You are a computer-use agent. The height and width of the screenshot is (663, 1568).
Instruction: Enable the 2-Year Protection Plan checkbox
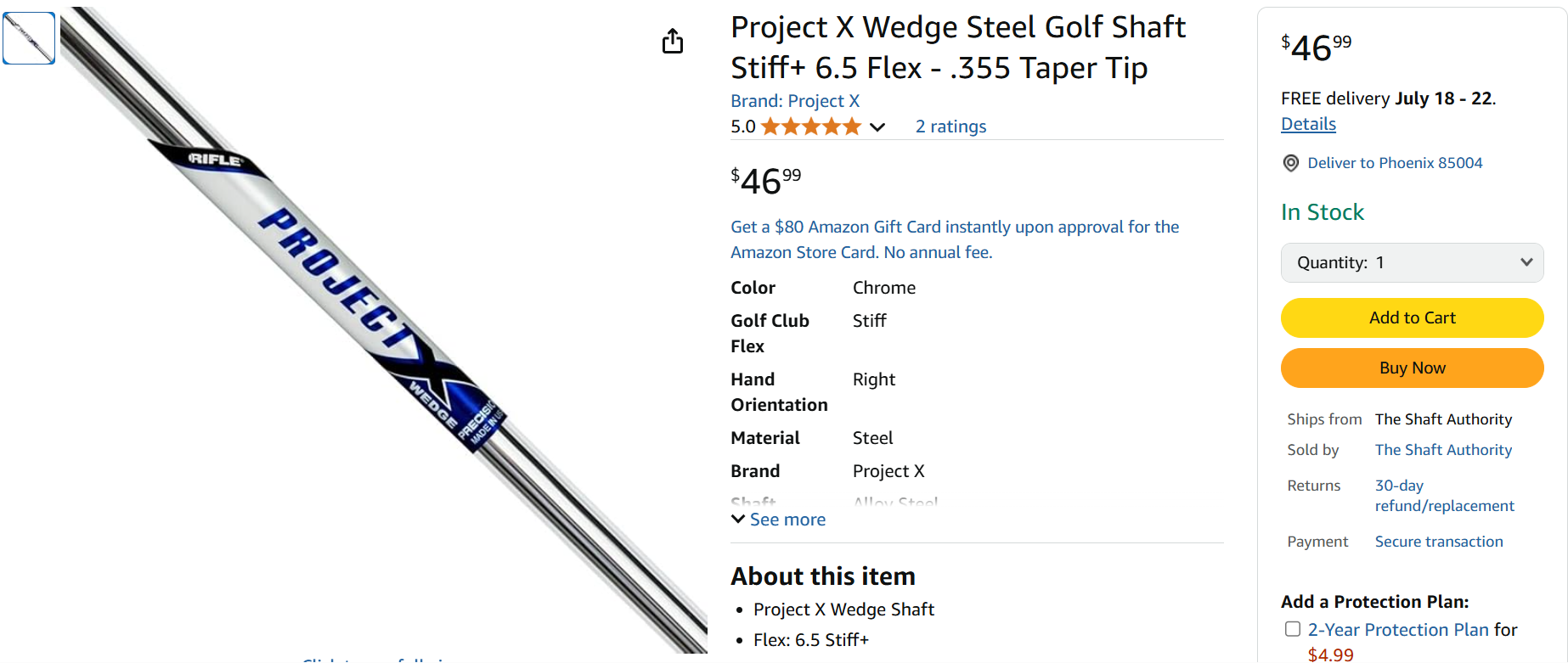1293,629
